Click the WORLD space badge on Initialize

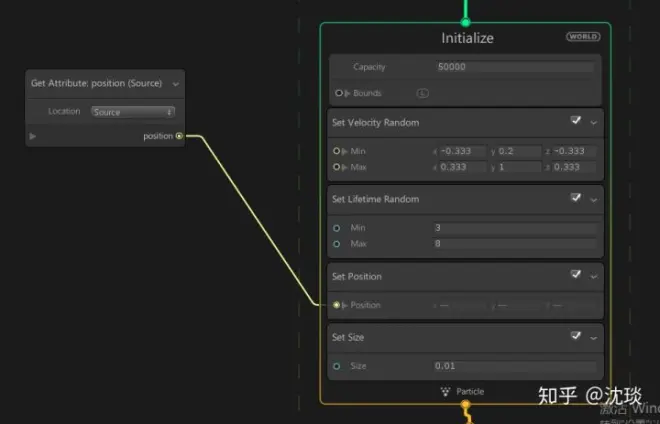(583, 37)
